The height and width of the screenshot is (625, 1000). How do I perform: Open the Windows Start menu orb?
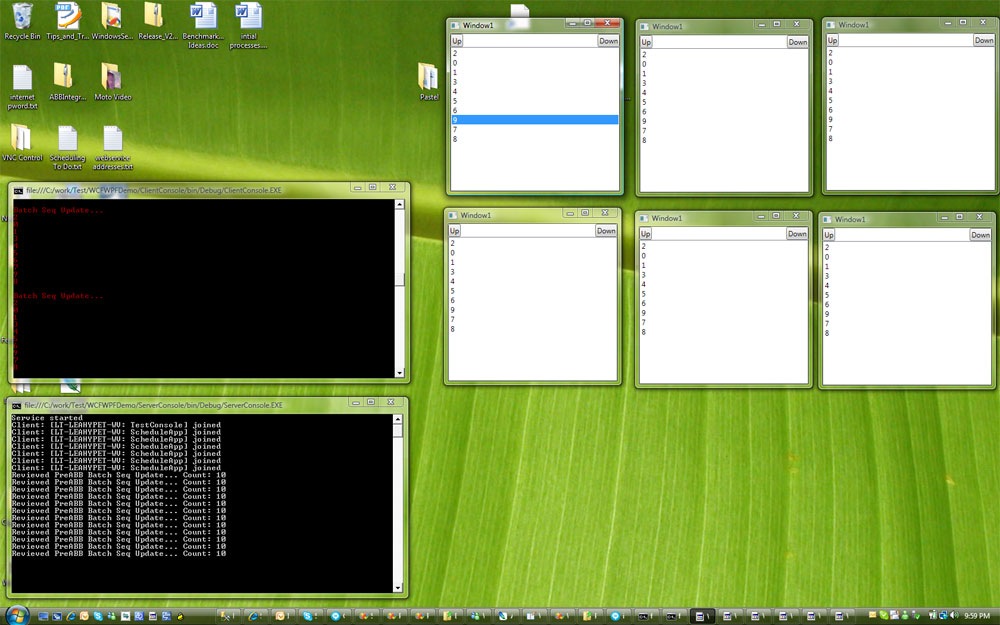click(x=18, y=614)
